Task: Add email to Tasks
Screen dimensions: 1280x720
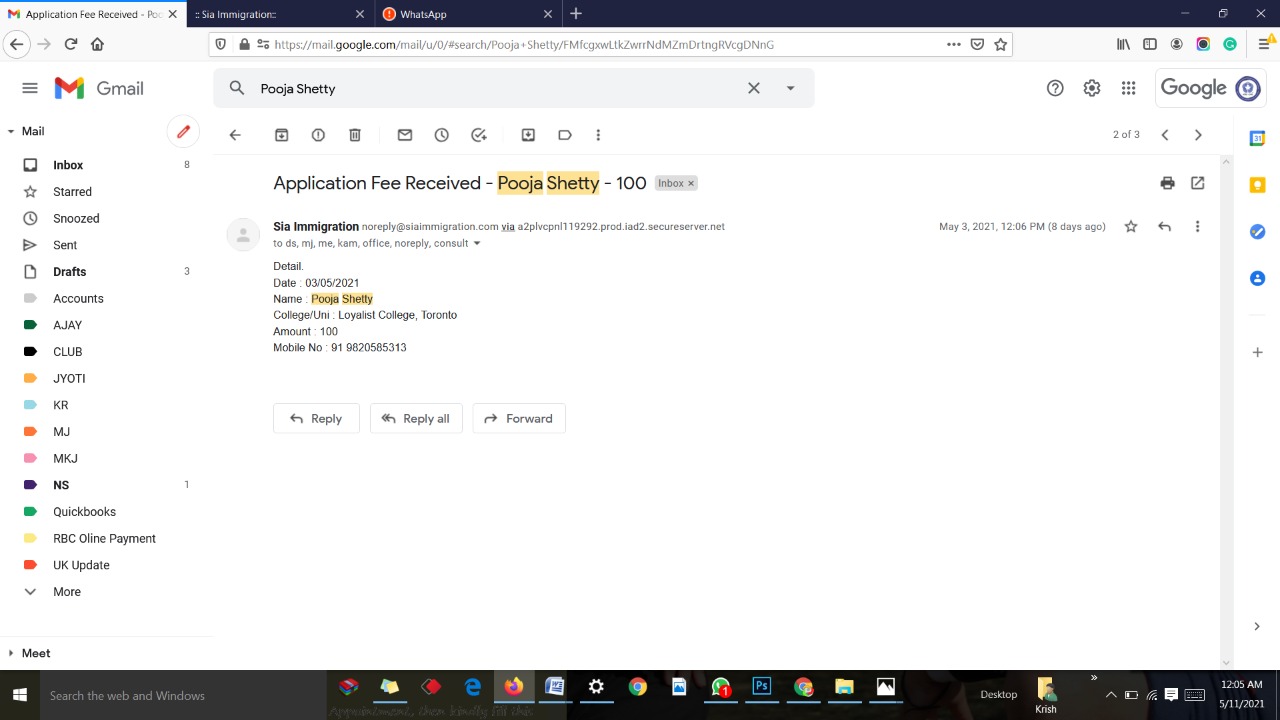Action: 479,135
